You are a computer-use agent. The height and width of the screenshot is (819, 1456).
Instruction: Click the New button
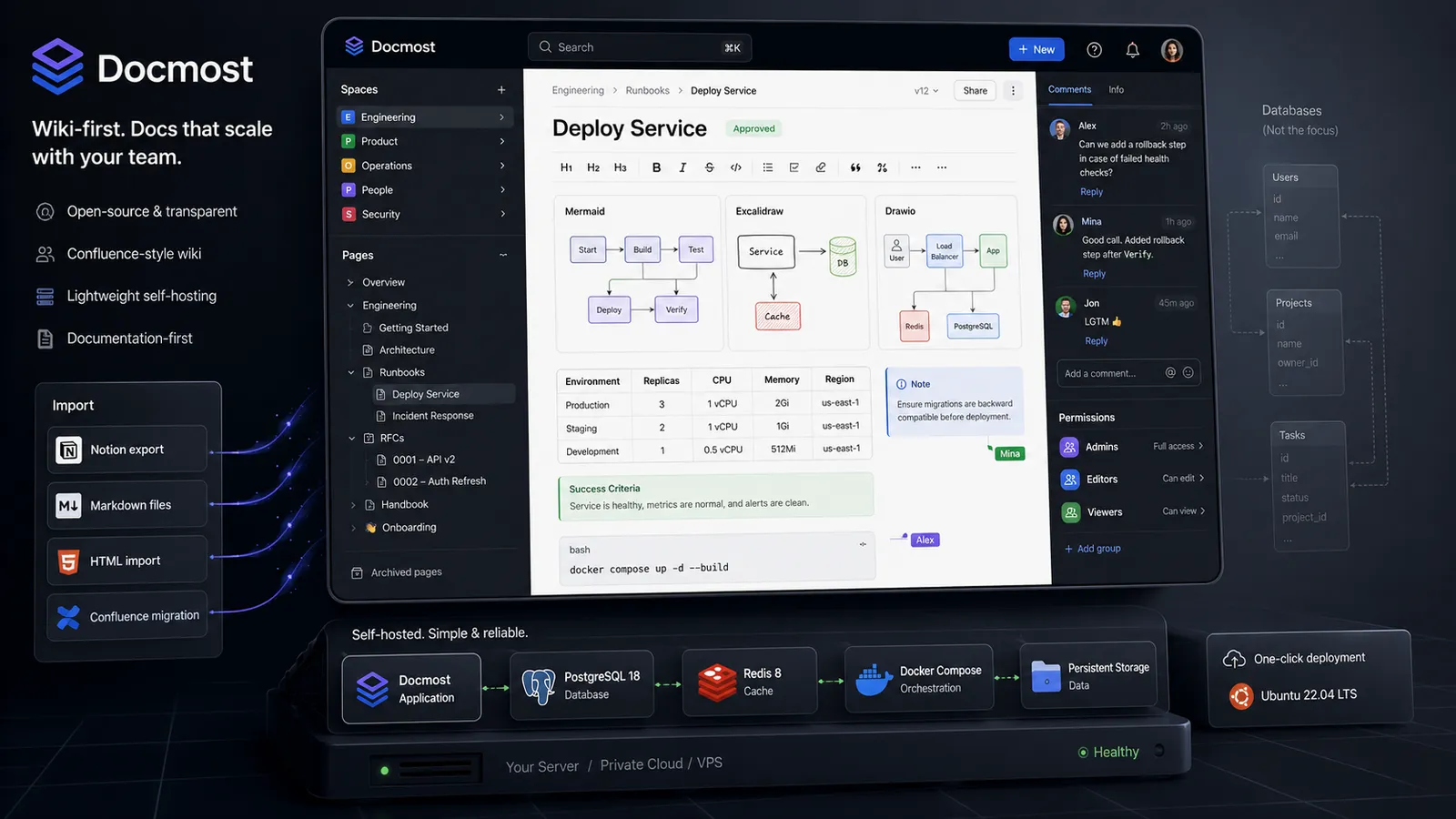(x=1036, y=49)
